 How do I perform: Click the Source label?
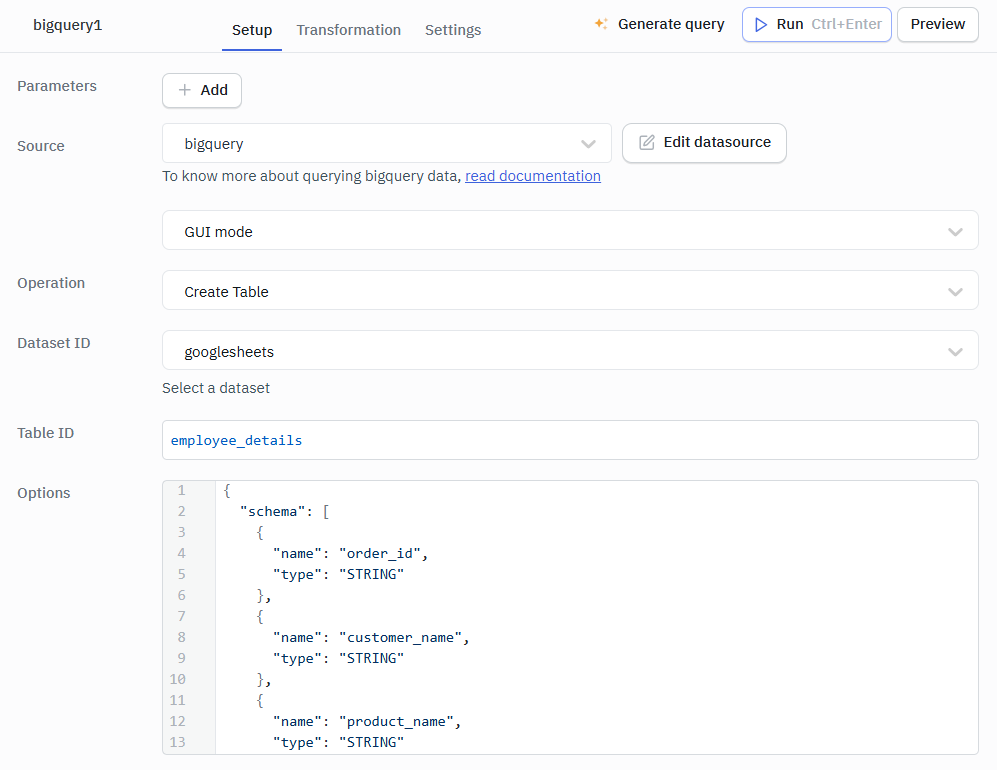click(x=41, y=146)
